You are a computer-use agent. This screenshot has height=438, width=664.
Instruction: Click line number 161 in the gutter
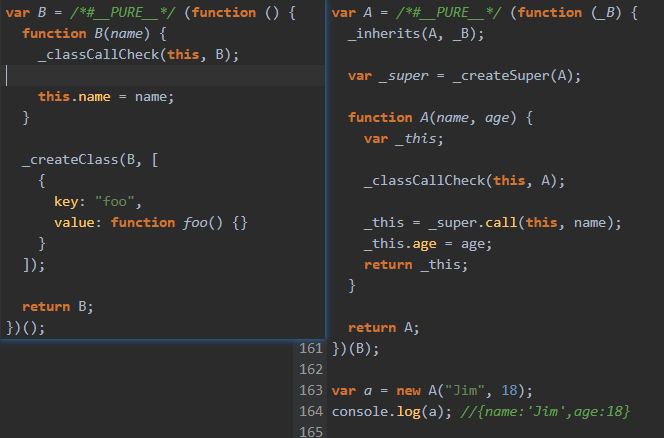(311, 349)
